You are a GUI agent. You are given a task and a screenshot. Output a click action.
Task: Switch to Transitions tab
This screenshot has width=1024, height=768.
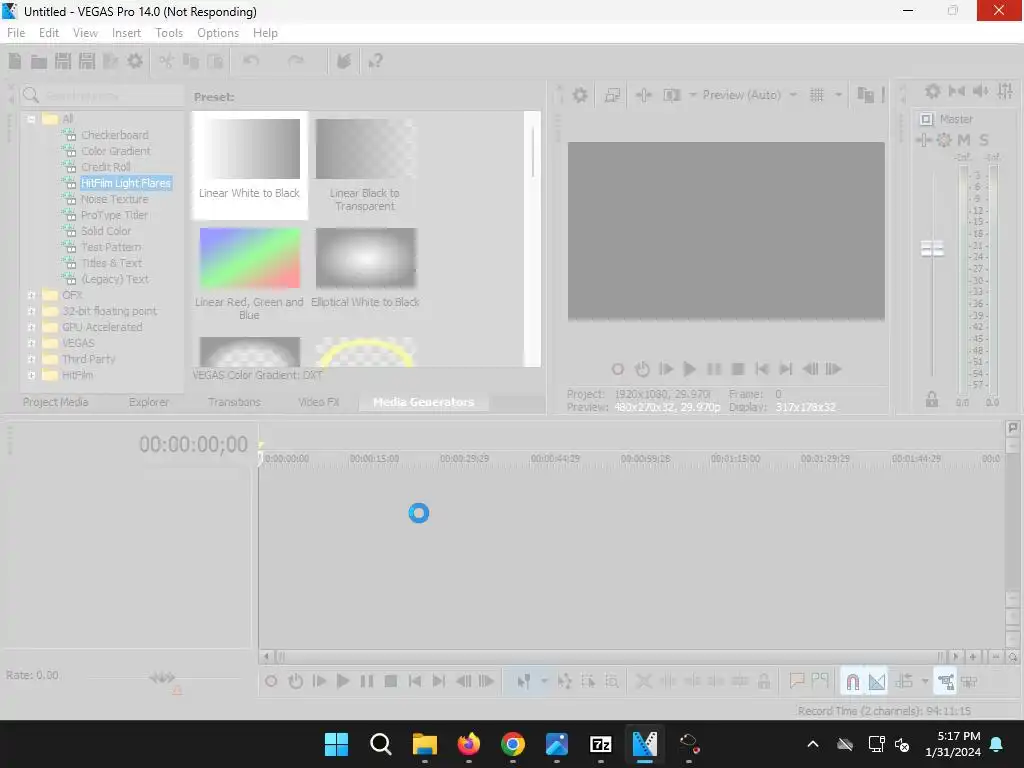click(x=234, y=402)
